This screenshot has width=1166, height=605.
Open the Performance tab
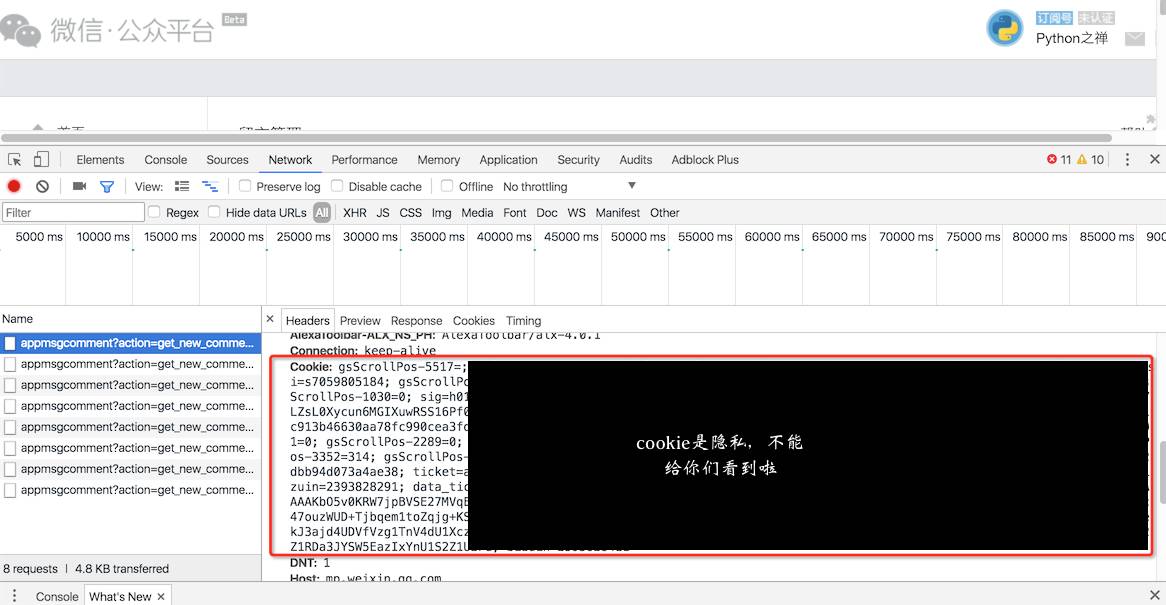[364, 160]
